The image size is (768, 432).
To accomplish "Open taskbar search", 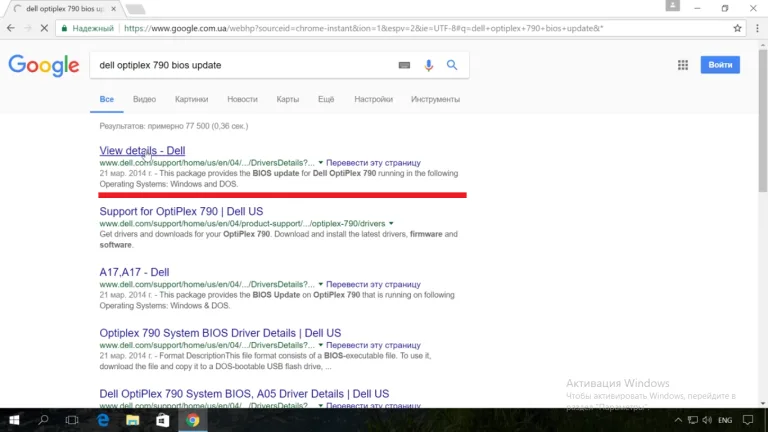I will (x=43, y=420).
